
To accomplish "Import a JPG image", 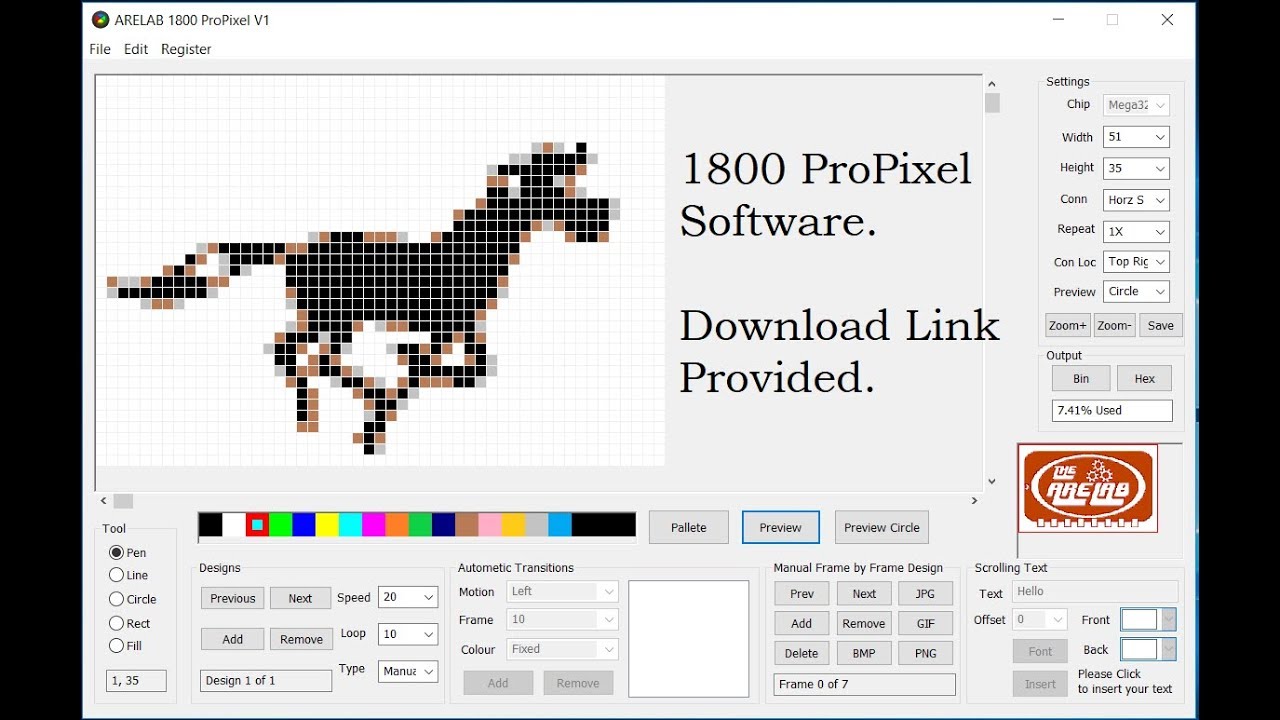I will pyautogui.click(x=926, y=593).
